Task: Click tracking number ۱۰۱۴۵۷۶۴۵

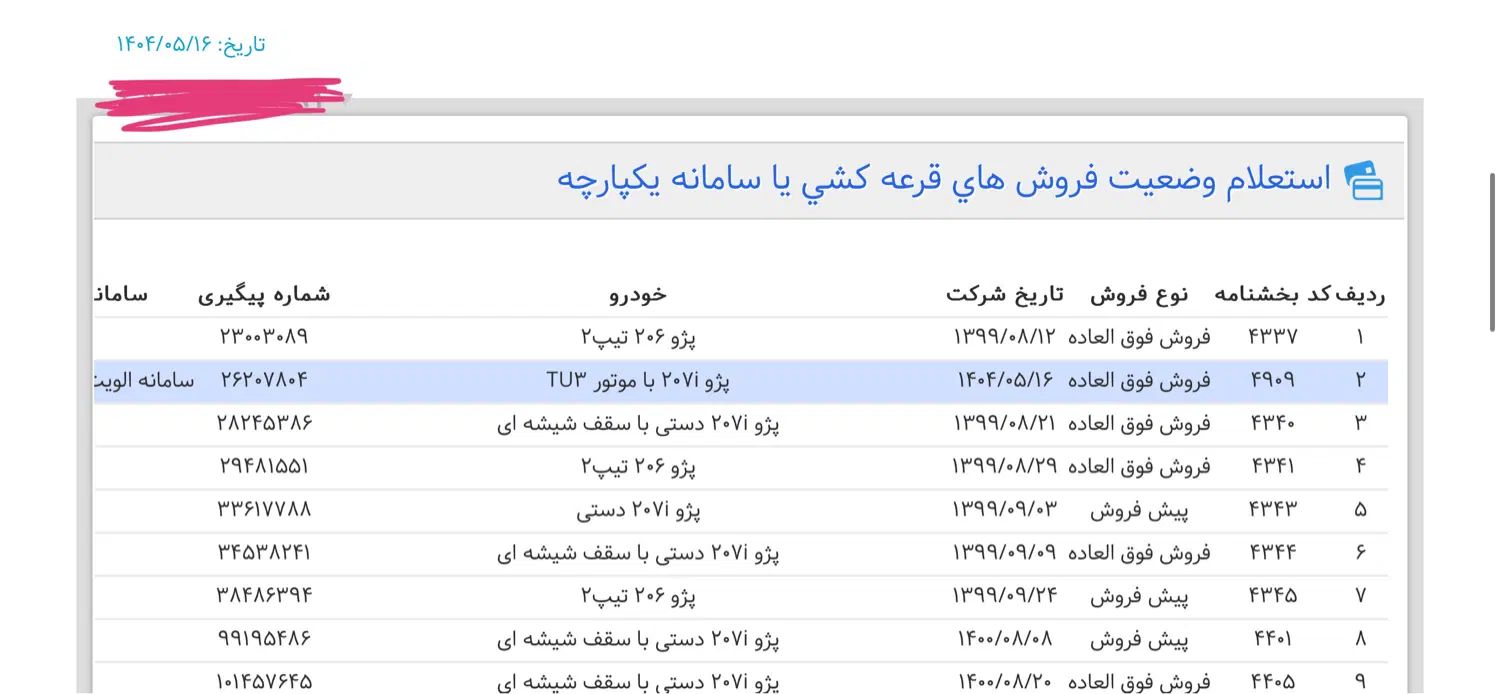Action: (264, 681)
